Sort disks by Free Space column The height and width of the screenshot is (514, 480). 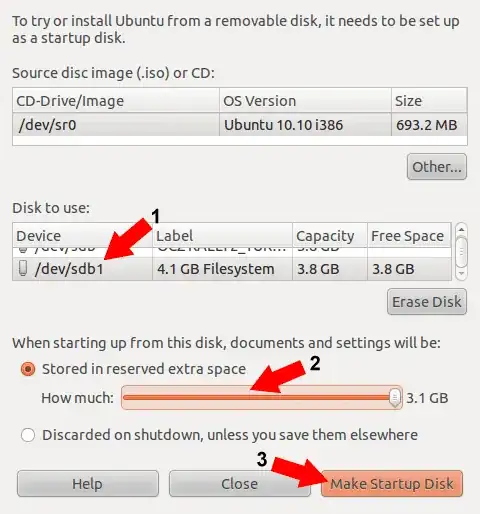click(409, 236)
